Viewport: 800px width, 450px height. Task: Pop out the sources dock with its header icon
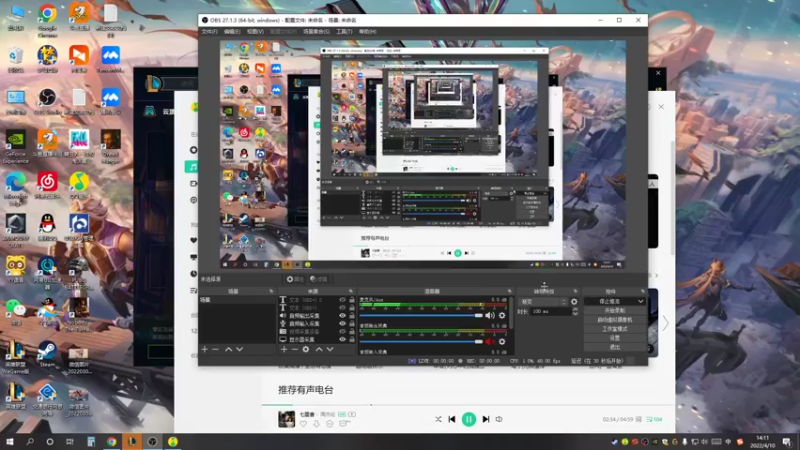[x=351, y=291]
